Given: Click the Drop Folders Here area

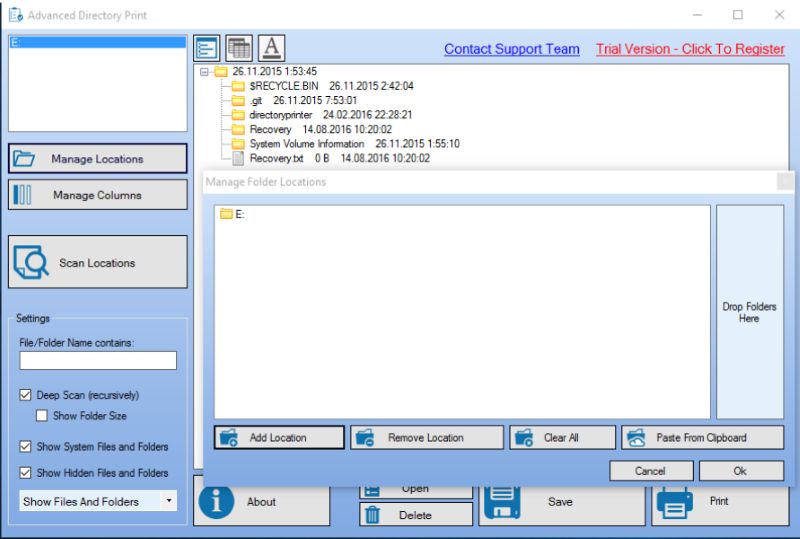Looking at the screenshot, I should point(749,312).
